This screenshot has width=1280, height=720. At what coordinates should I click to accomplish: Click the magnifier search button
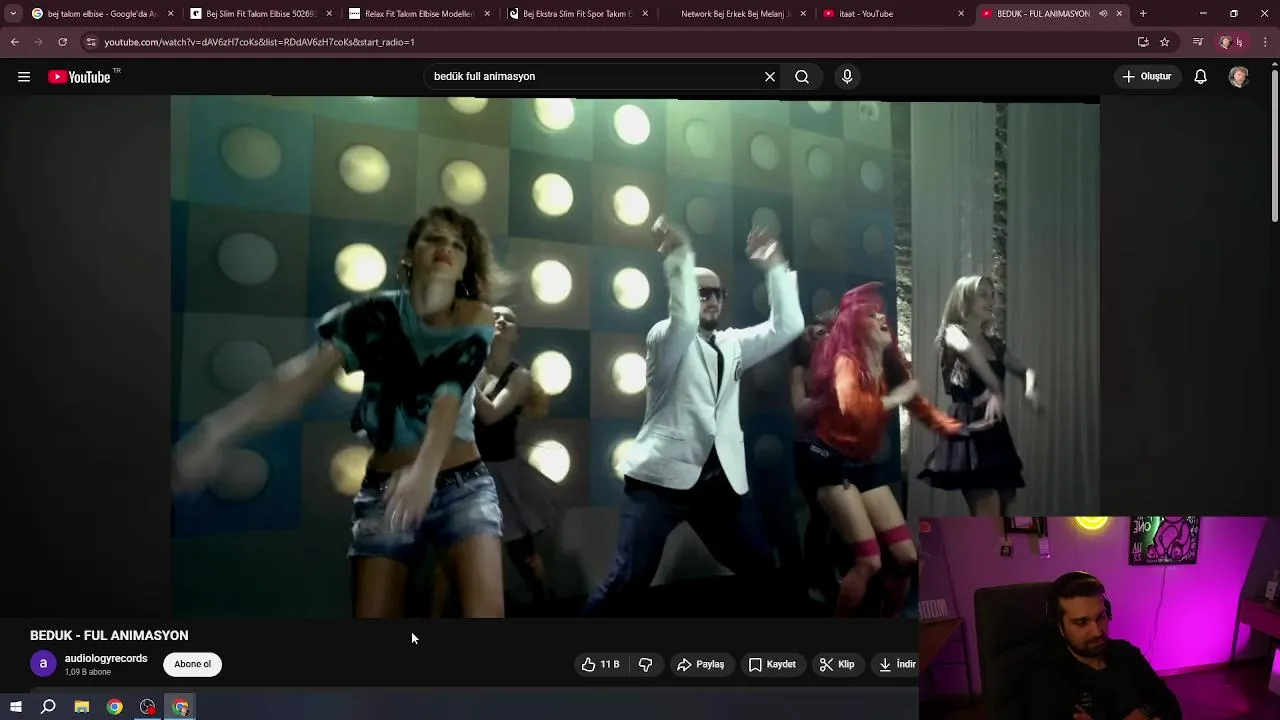coord(802,77)
